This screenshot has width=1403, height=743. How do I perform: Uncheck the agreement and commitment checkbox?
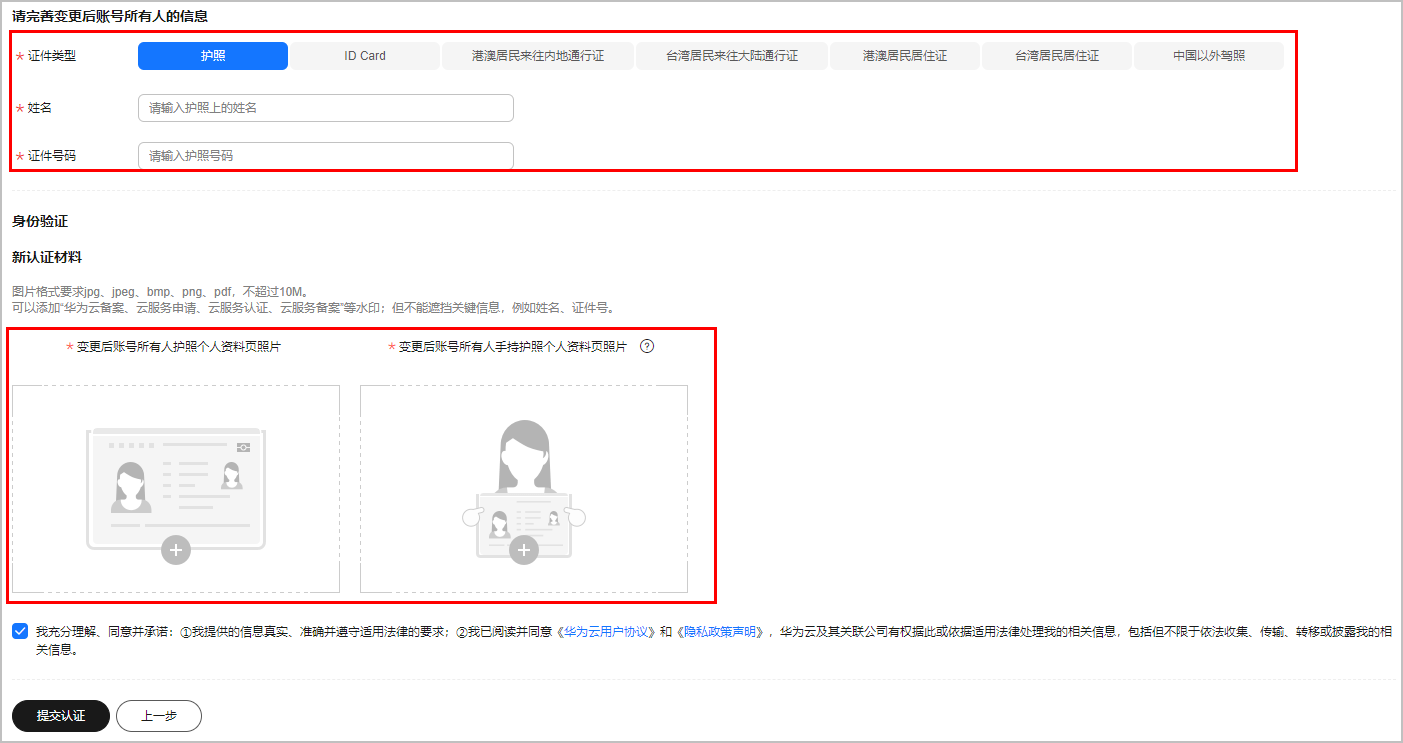(x=20, y=631)
